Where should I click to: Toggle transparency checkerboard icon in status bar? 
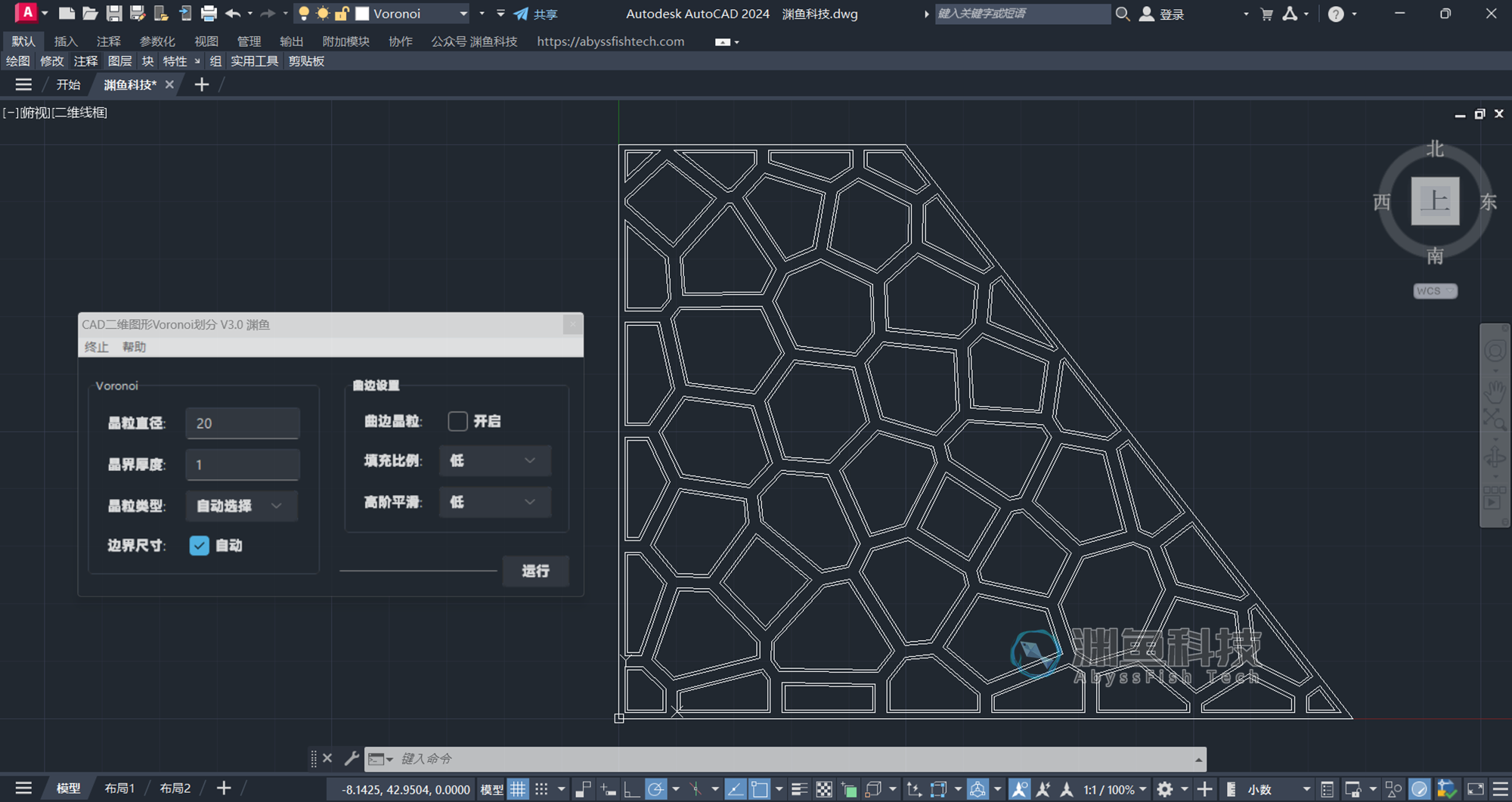click(824, 789)
